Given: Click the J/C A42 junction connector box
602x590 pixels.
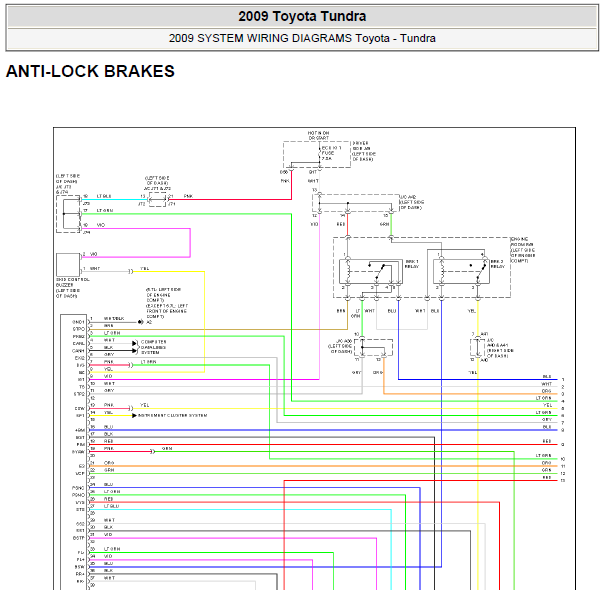Looking at the screenshot, I should tap(356, 203).
